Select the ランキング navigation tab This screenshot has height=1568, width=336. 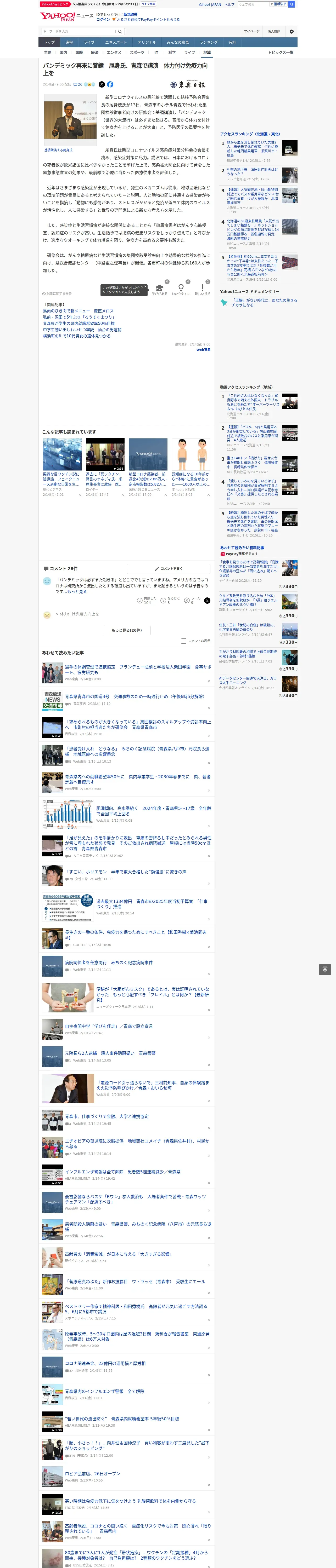[x=209, y=43]
